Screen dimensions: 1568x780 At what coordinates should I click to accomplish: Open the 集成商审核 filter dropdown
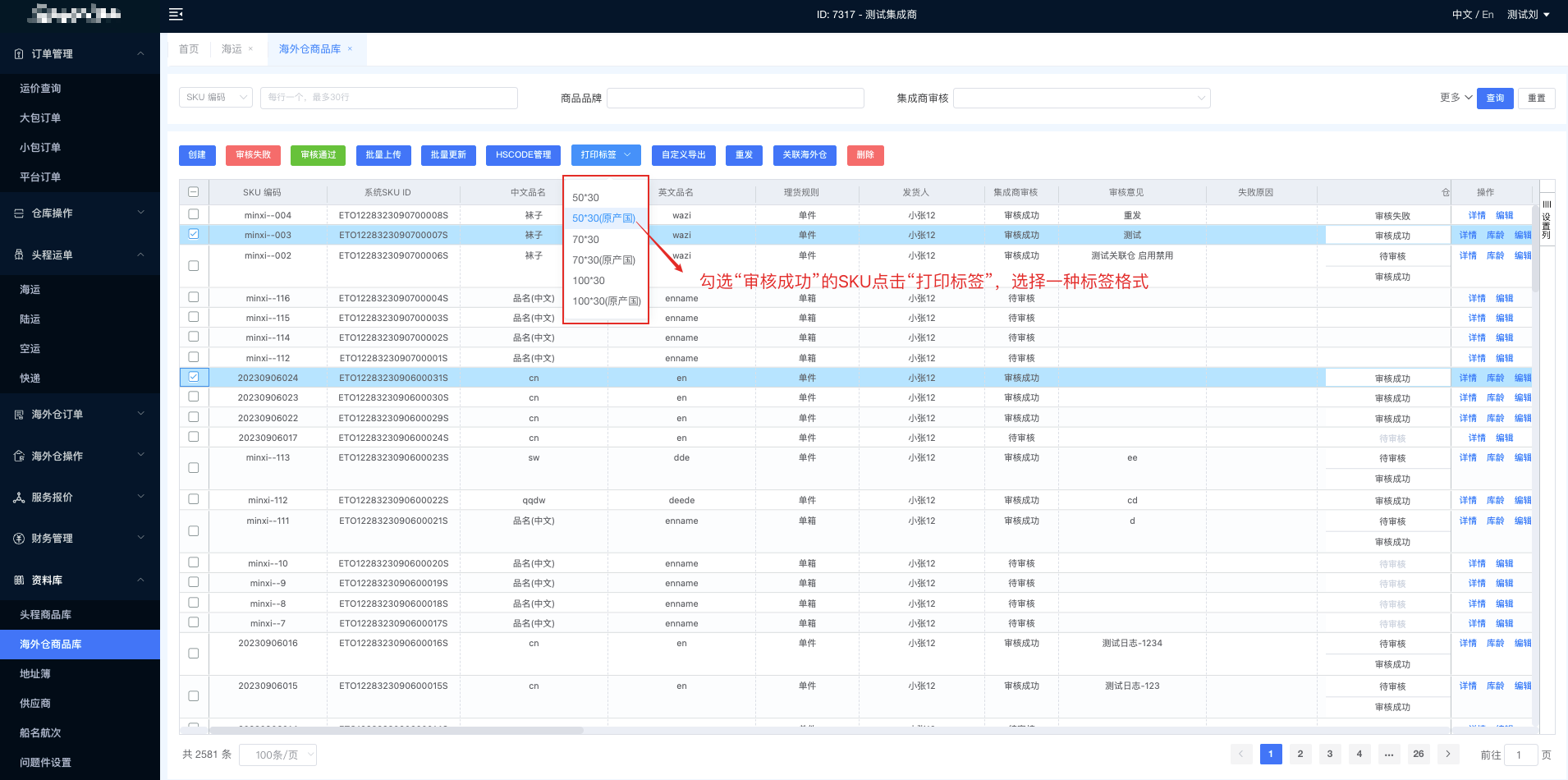[x=1081, y=99]
